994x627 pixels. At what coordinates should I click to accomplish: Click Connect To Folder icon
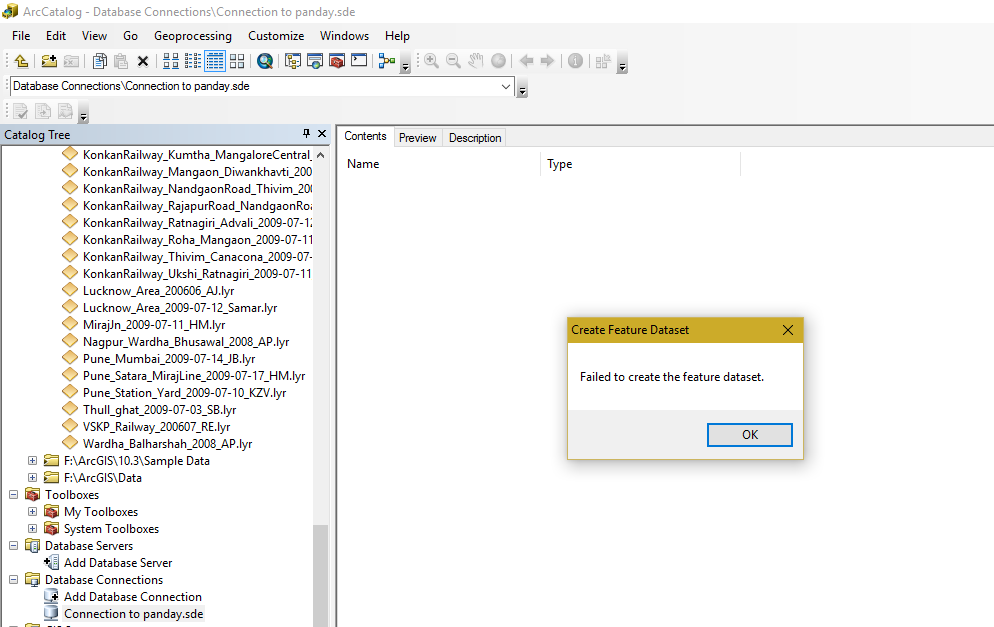click(49, 61)
